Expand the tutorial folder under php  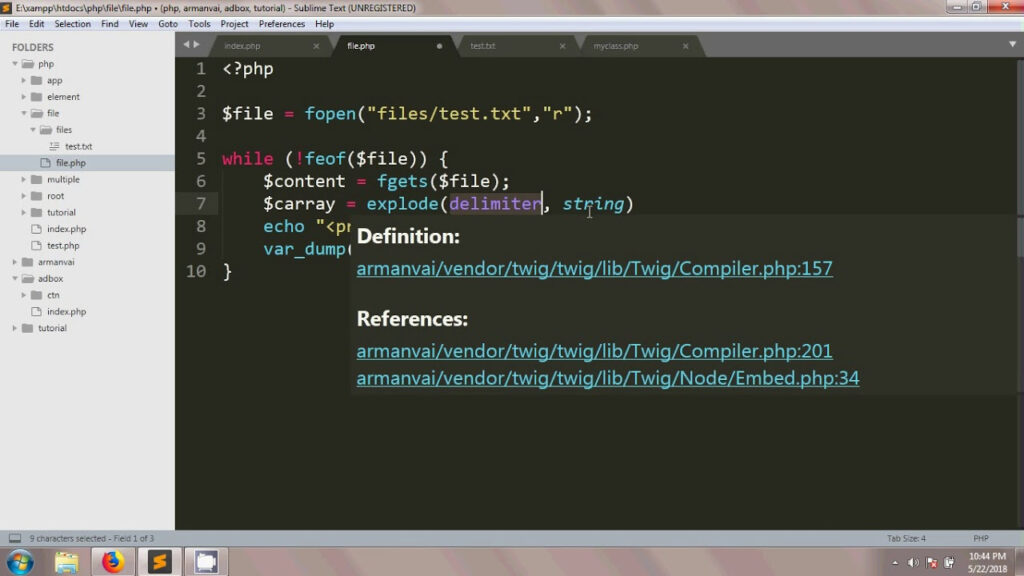click(x=24, y=212)
